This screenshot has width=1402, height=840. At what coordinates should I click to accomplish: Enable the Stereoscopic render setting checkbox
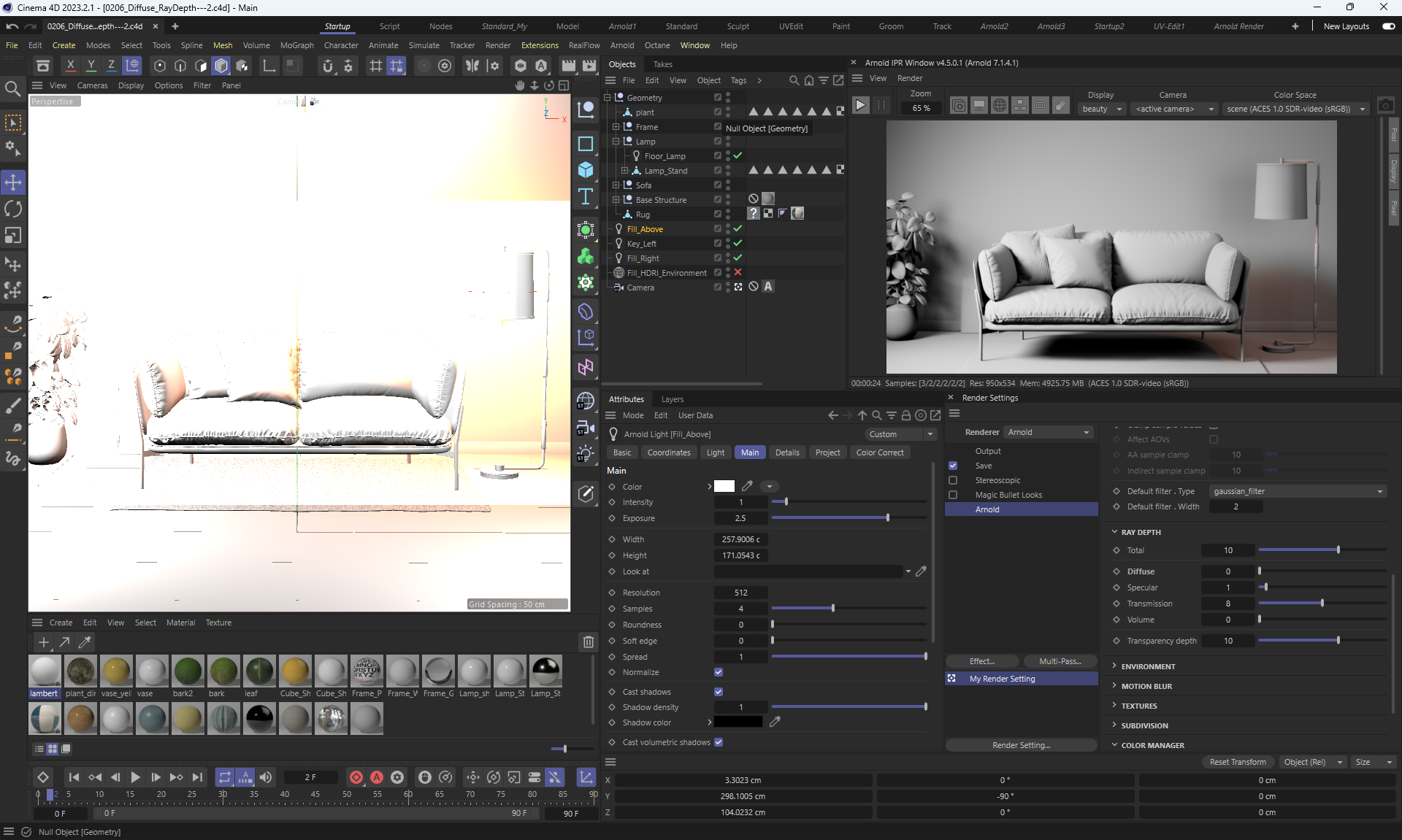point(953,480)
